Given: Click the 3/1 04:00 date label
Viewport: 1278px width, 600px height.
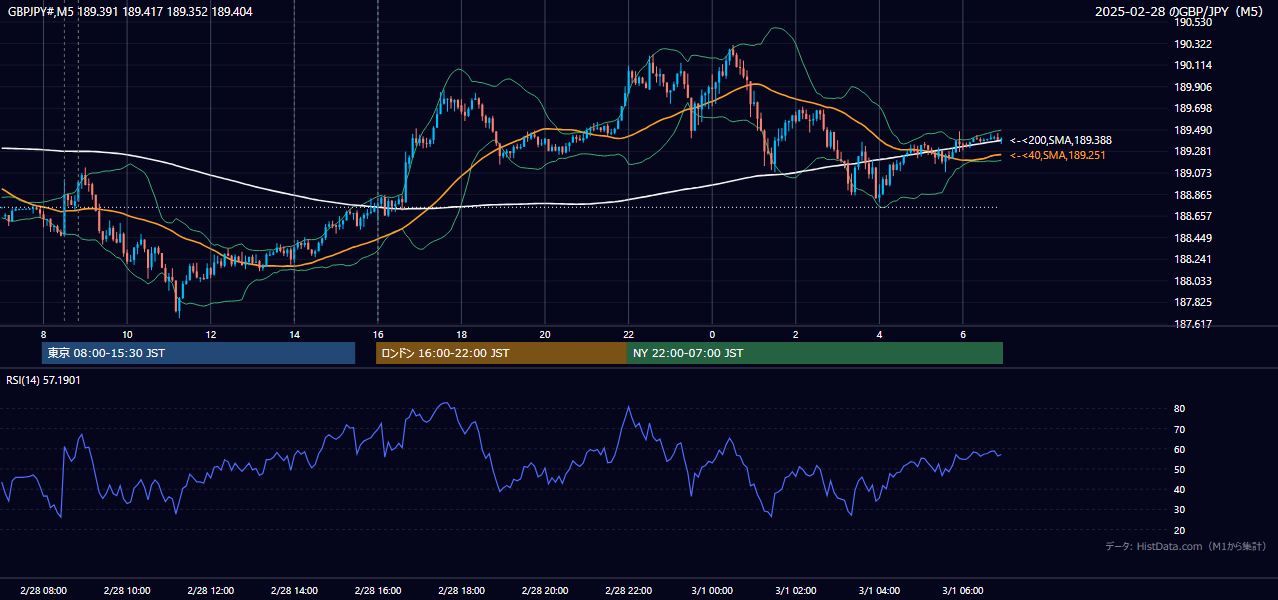Looking at the screenshot, I should tap(879, 590).
